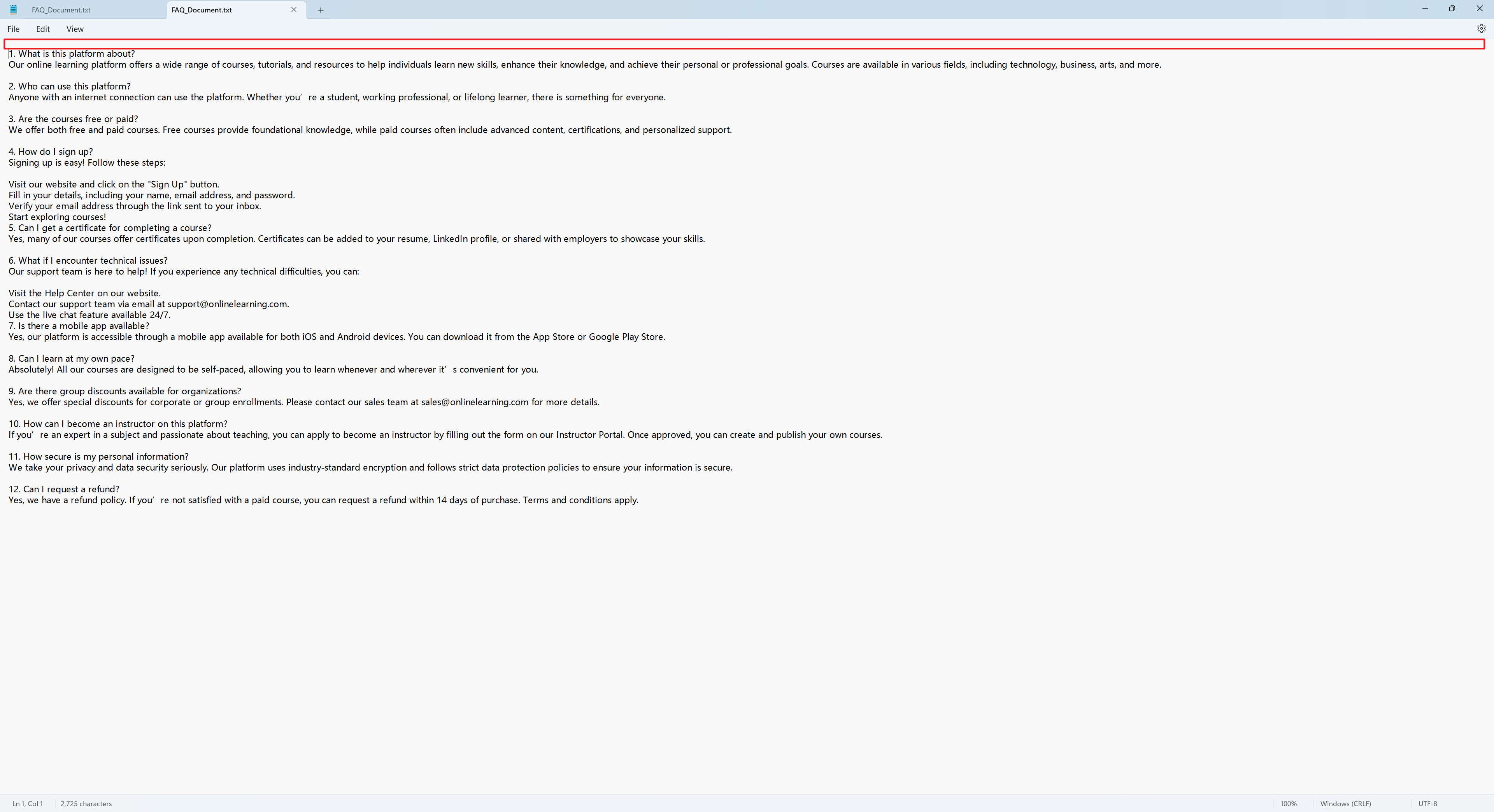Restore down the Notepad window

click(1452, 9)
